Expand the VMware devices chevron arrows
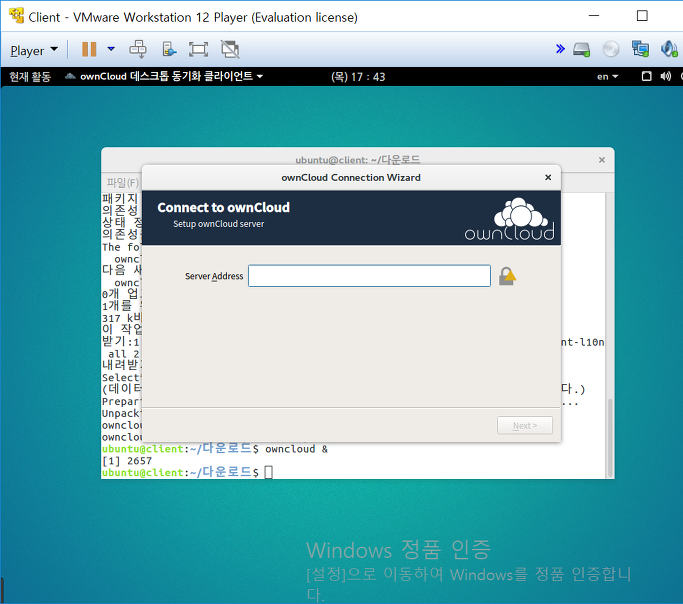Viewport: 683px width, 604px height. coord(560,49)
